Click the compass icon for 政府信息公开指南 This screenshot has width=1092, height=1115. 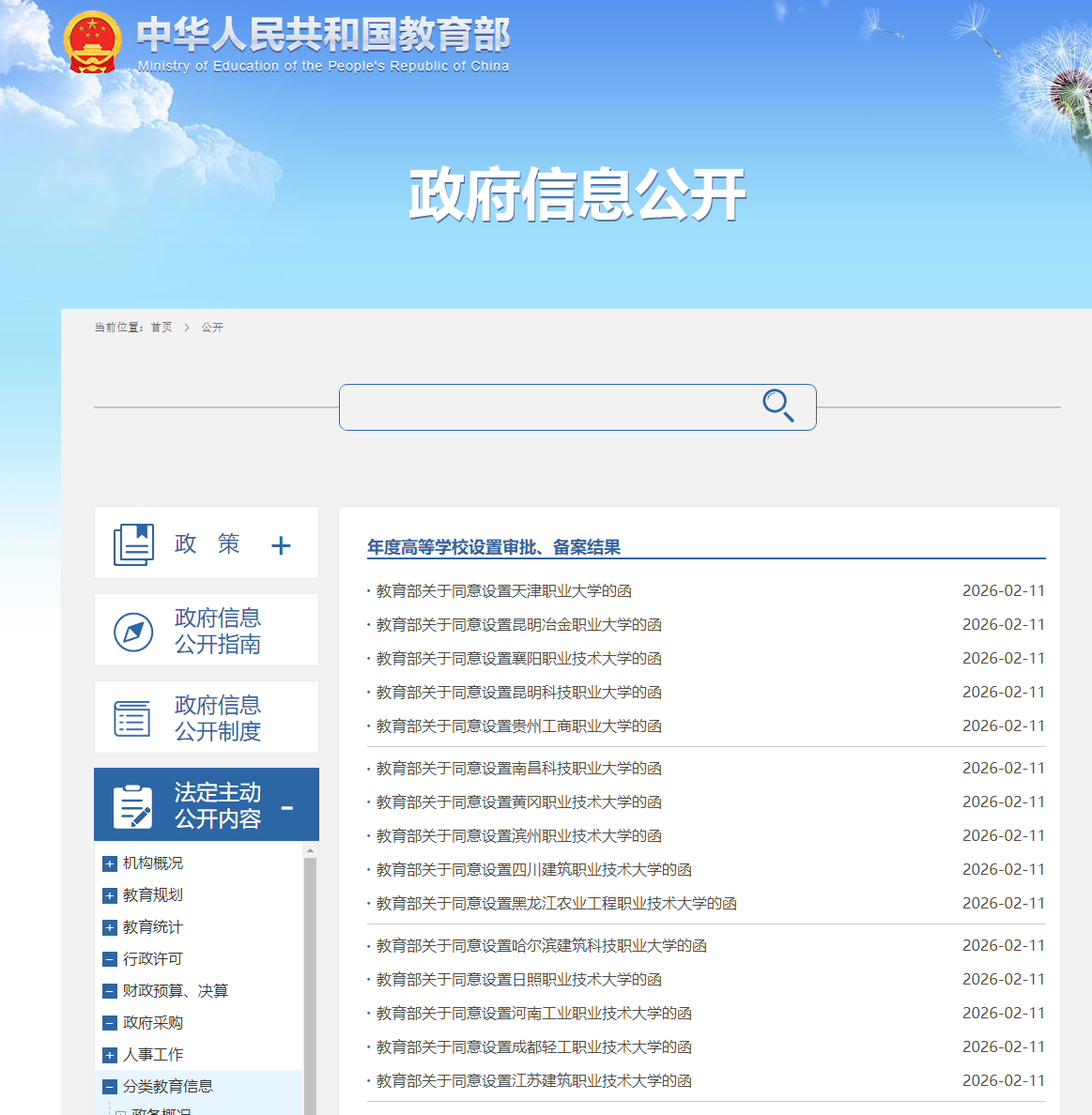point(133,630)
